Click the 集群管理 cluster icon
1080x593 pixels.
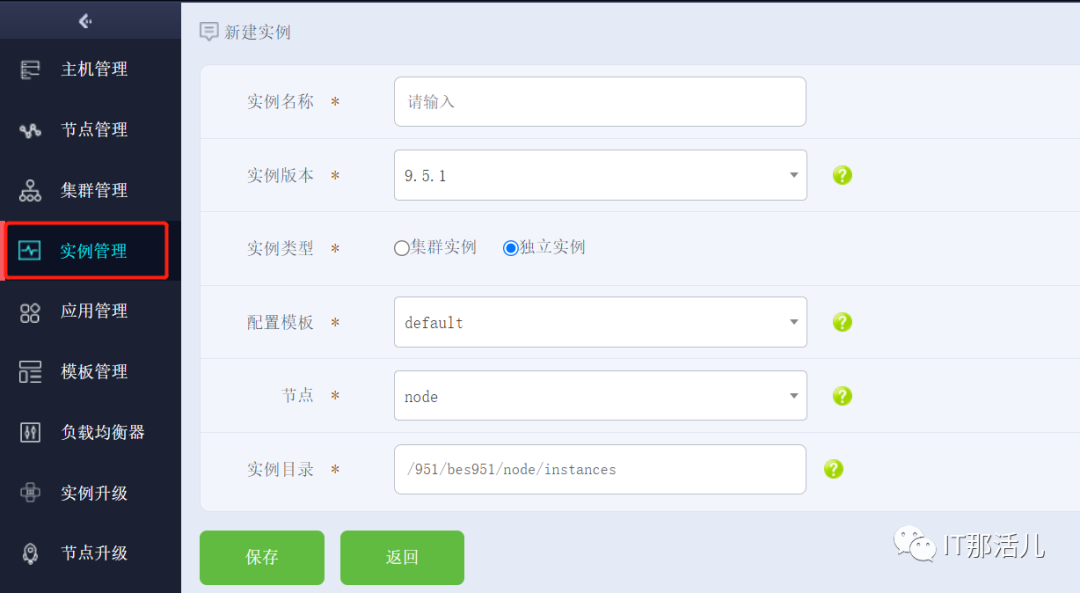(x=30, y=190)
